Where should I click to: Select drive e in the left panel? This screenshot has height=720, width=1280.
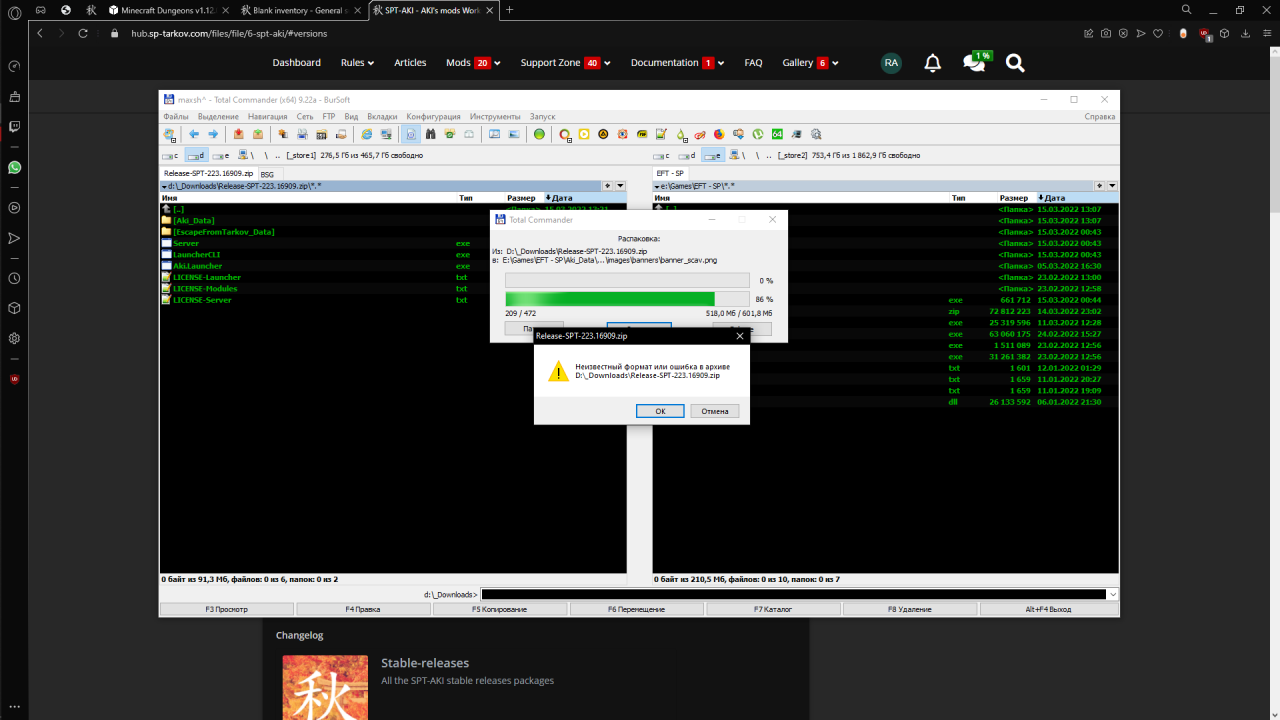click(x=221, y=155)
